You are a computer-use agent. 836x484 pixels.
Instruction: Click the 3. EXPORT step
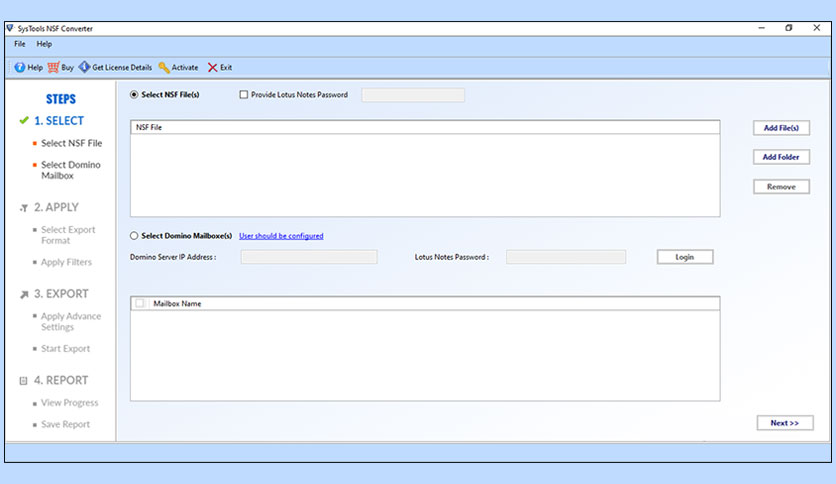61,294
